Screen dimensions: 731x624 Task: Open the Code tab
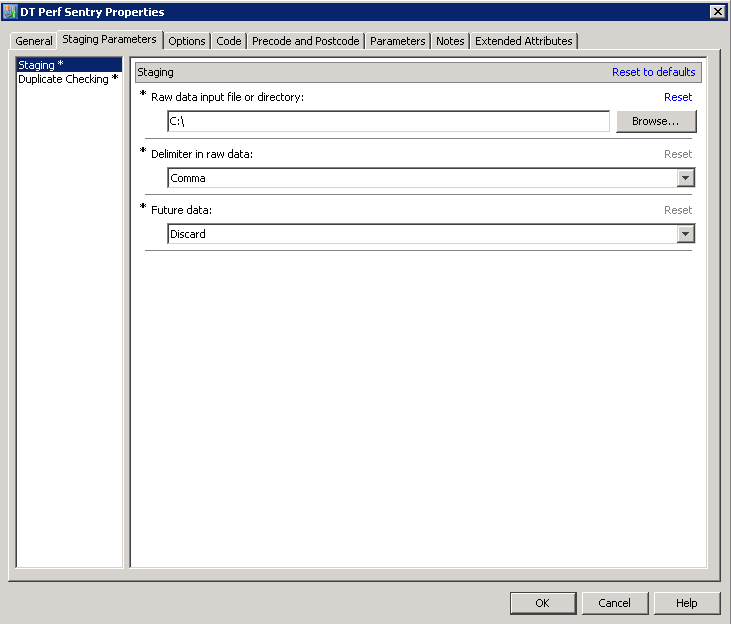coord(229,41)
